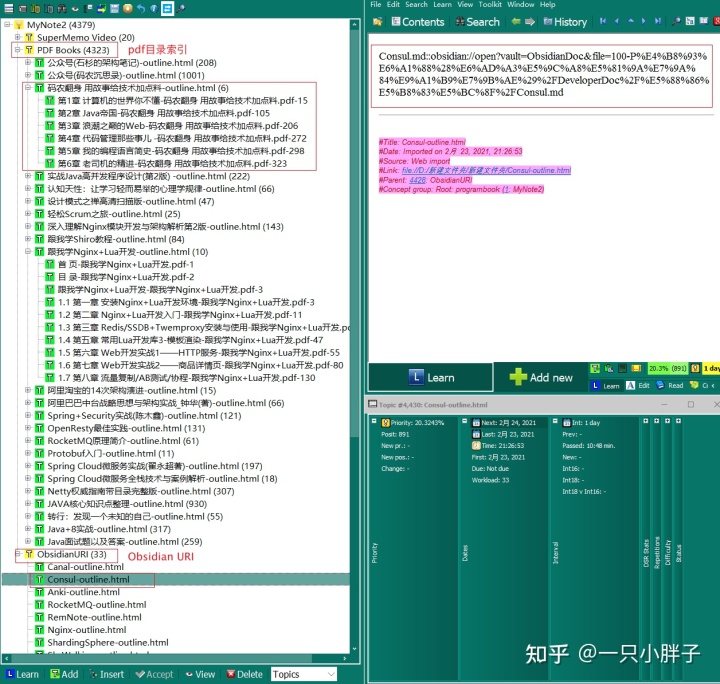720x684 pixels.
Task: Expand the SuperMemo Video folder
Action: 17,37
